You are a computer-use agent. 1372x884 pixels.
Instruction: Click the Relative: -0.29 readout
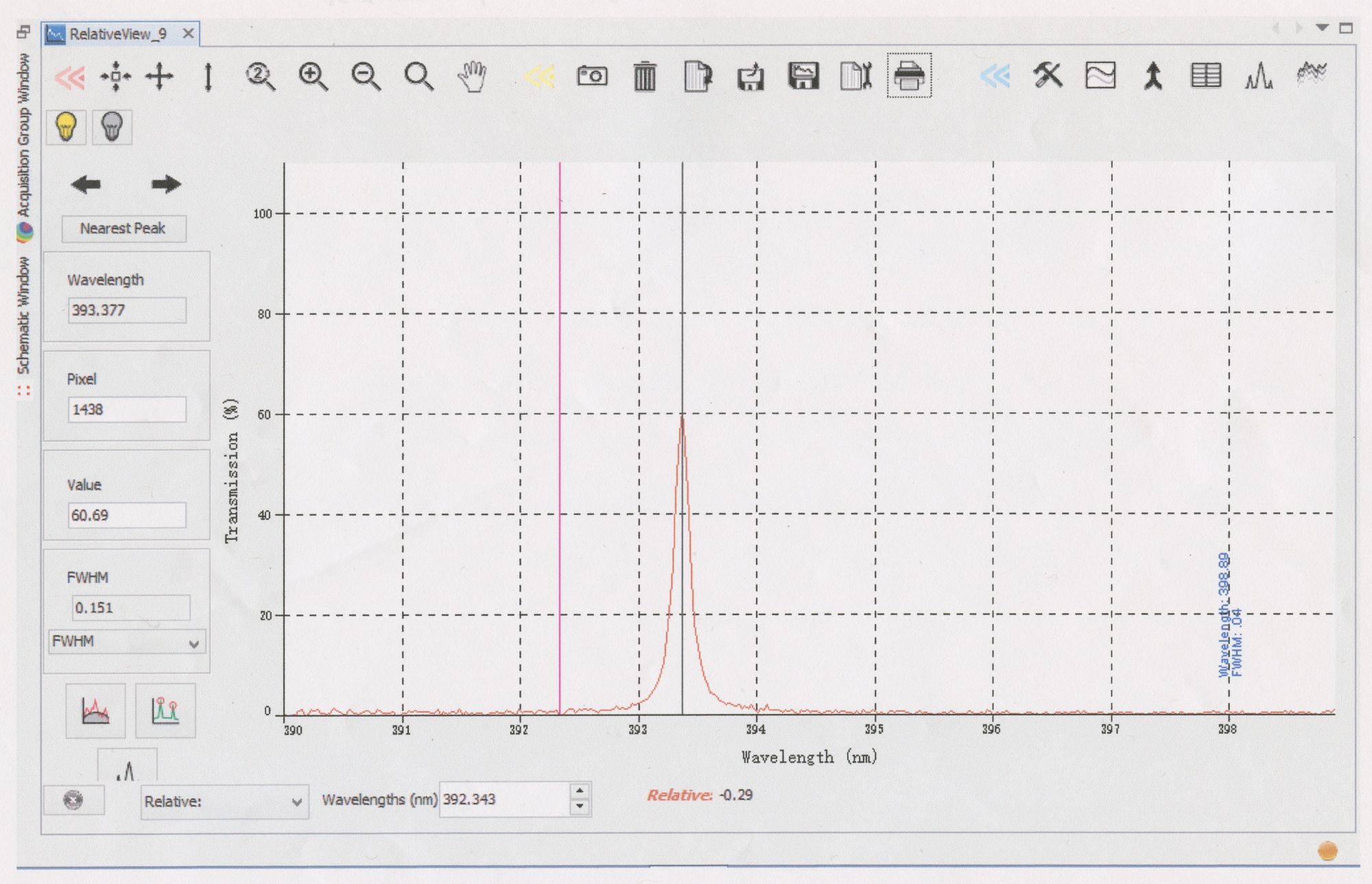[700, 796]
